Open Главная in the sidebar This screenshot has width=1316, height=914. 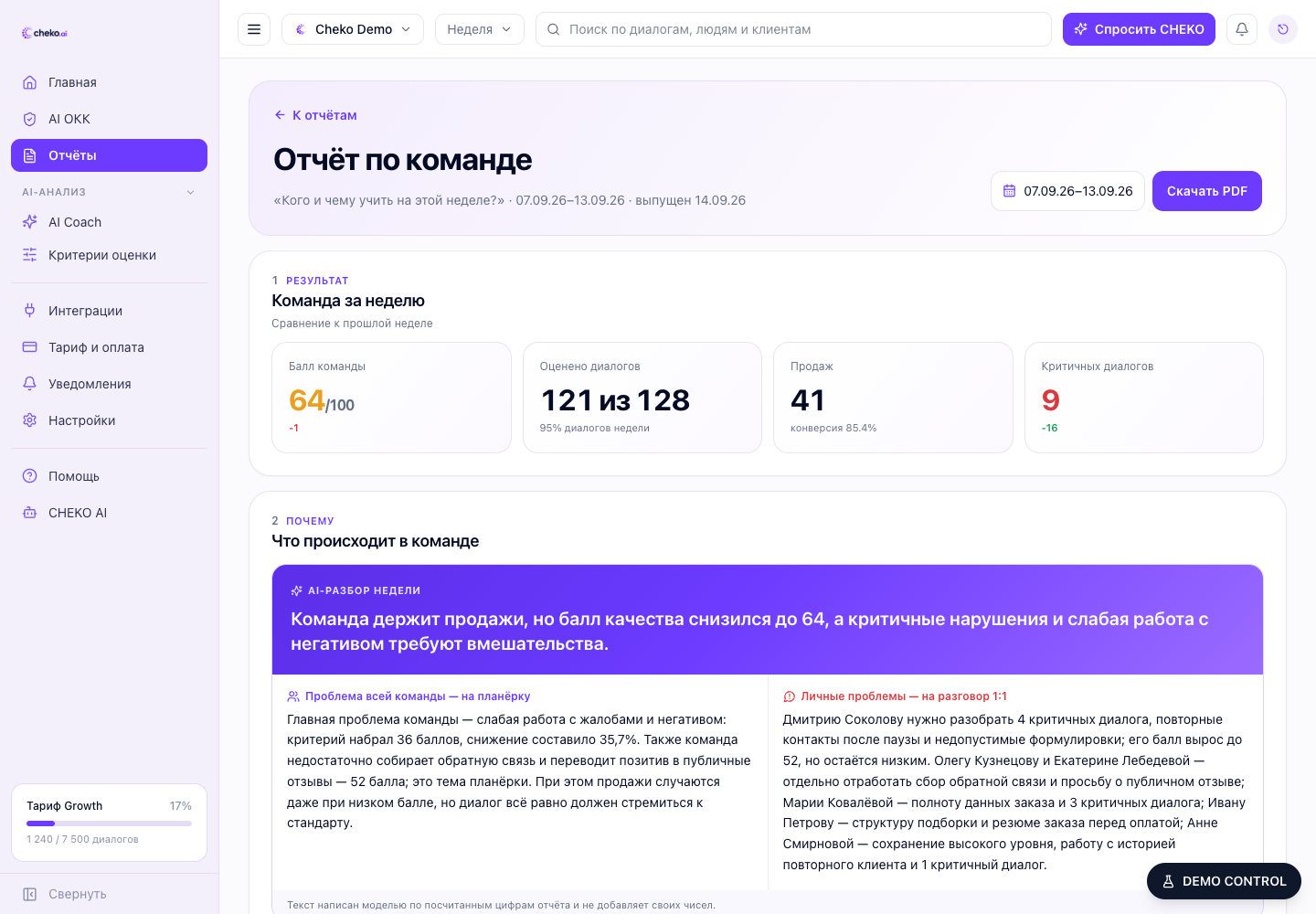click(x=109, y=82)
